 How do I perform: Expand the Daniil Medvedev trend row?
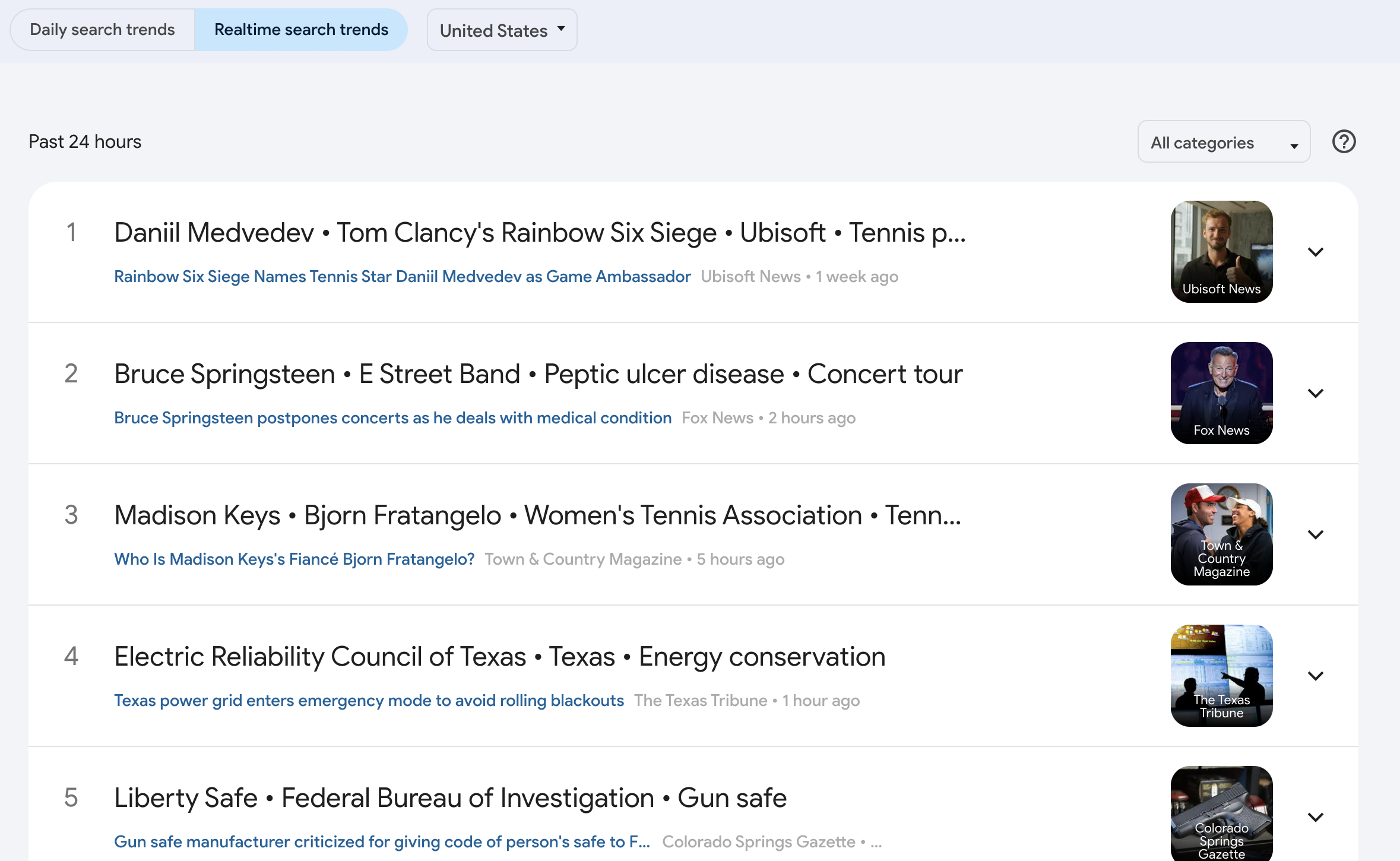(1316, 252)
